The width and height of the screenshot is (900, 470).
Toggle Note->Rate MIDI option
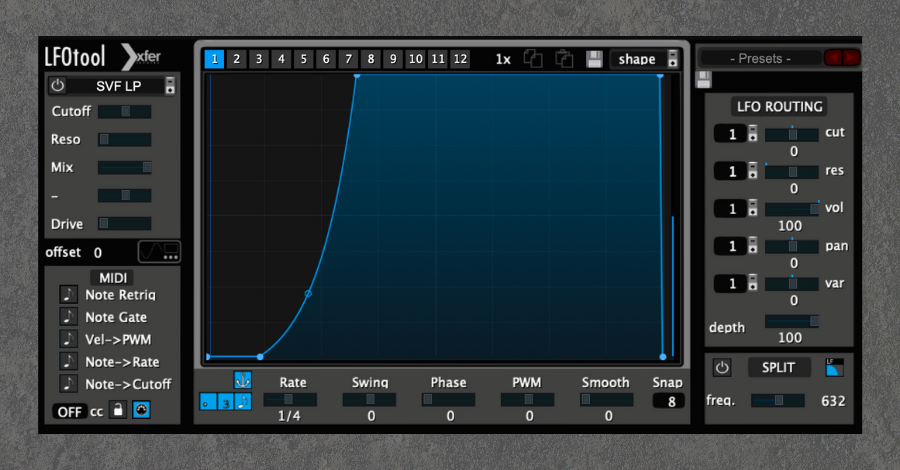pos(68,362)
